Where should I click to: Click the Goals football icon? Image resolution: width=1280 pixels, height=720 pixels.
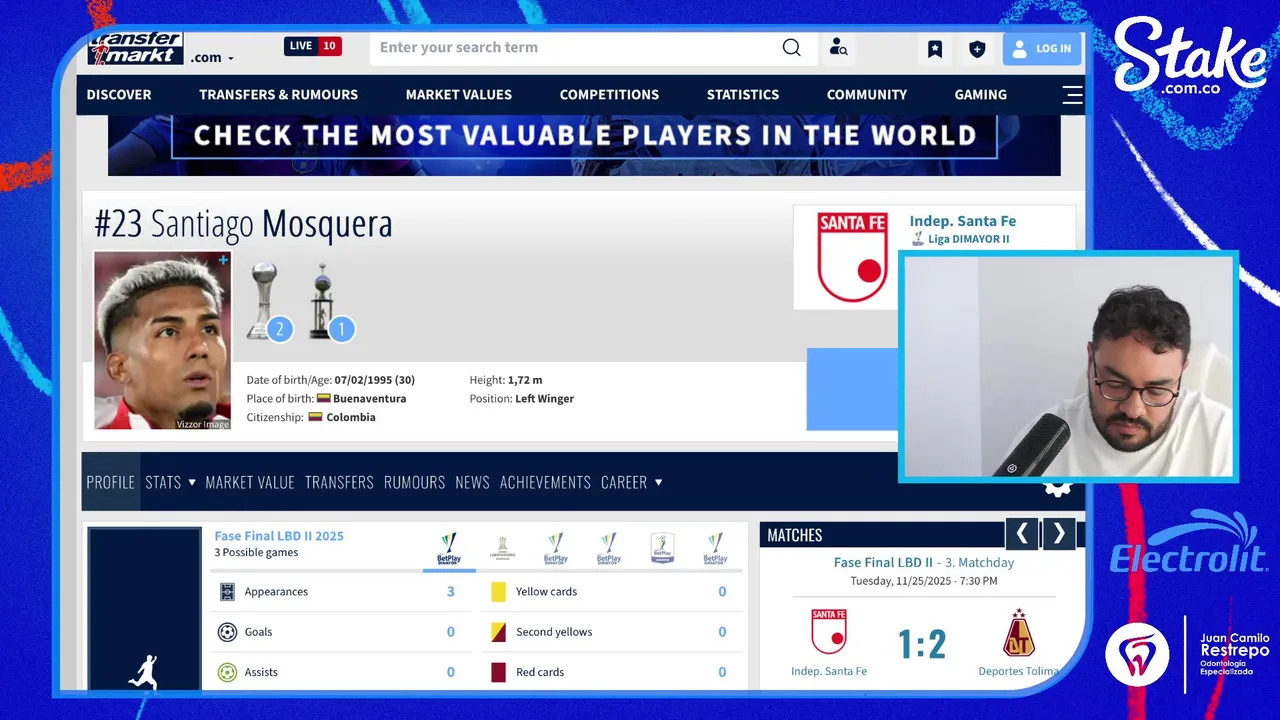pos(227,632)
